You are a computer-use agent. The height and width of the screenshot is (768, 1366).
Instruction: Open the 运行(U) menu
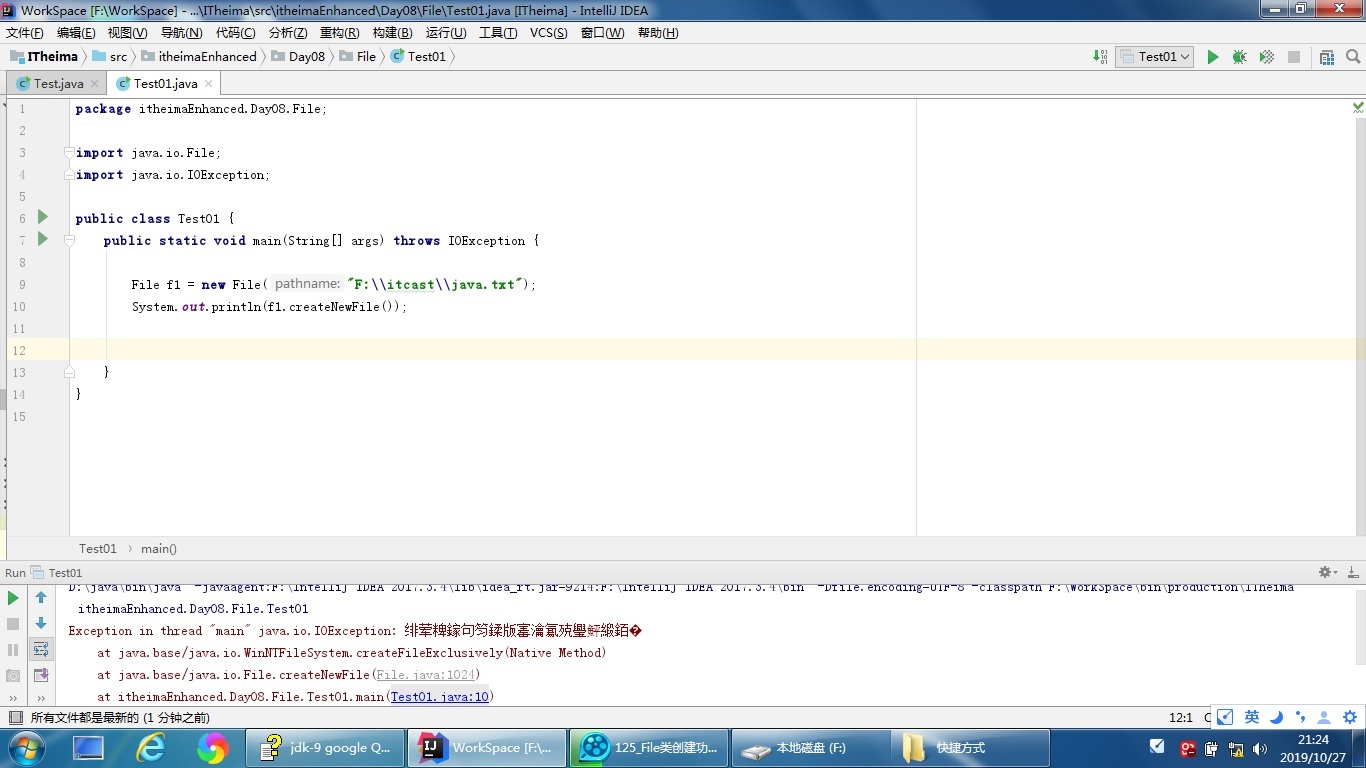point(446,33)
